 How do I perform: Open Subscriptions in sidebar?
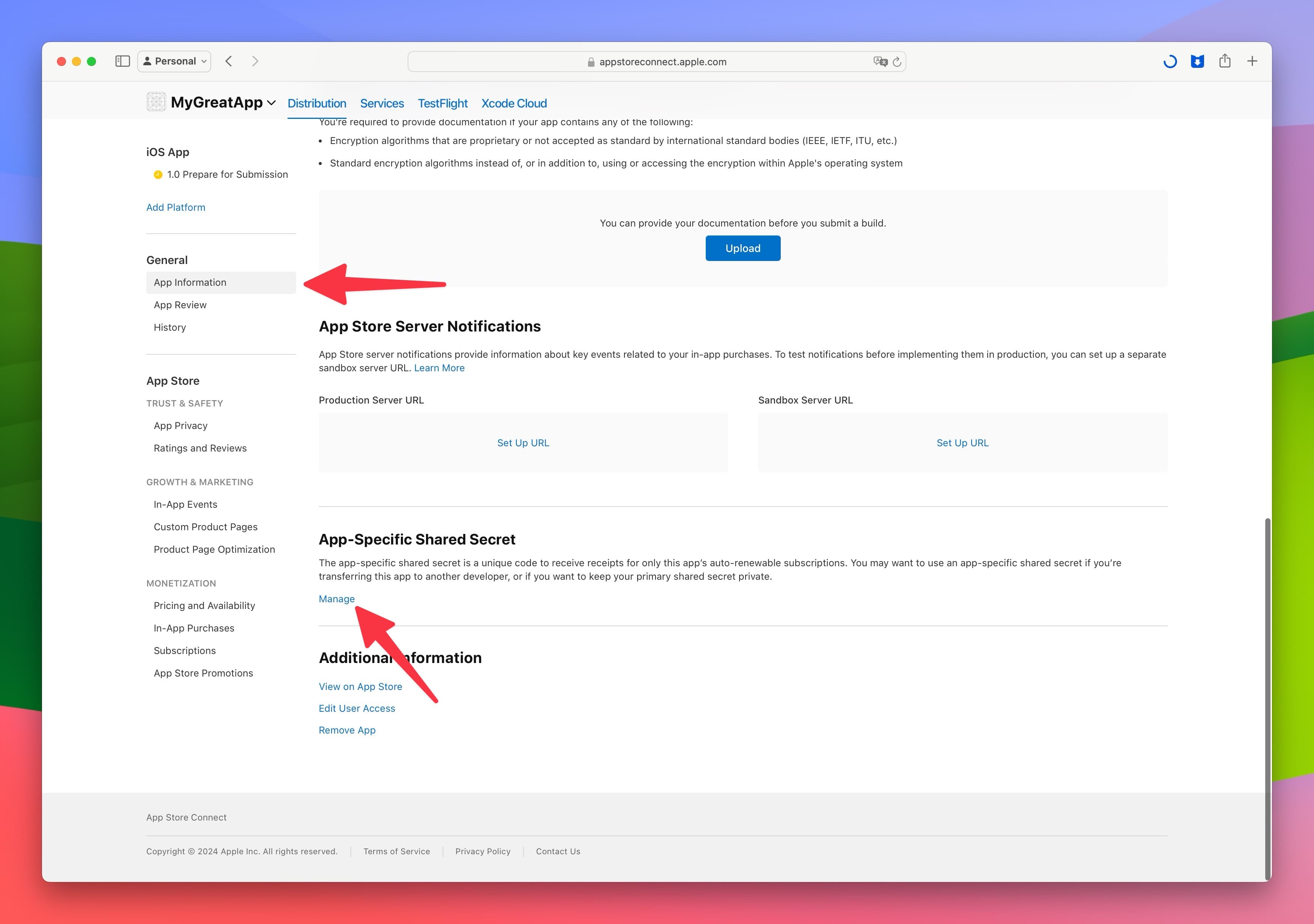[x=185, y=651]
